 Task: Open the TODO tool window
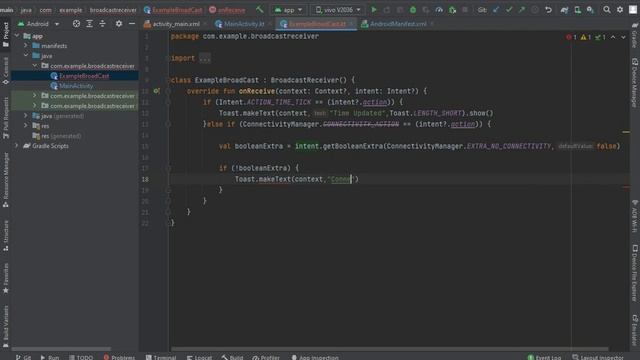coord(81,357)
